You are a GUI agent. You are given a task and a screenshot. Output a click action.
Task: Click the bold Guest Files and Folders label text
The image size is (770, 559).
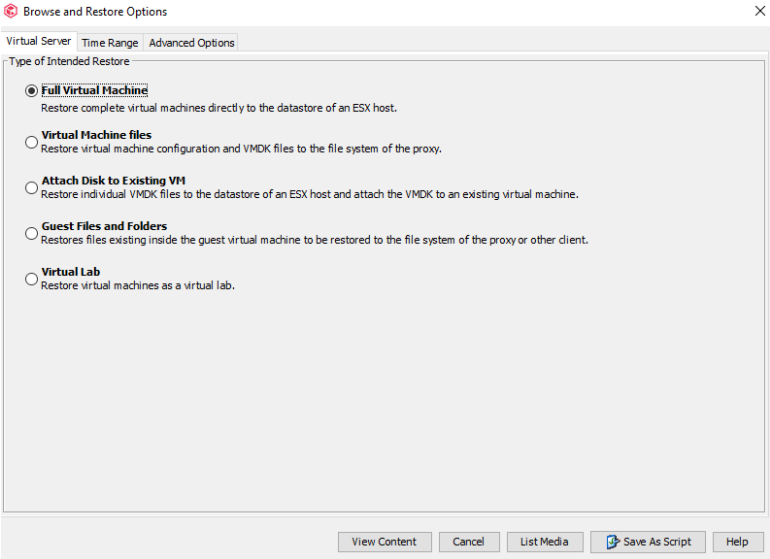[104, 226]
